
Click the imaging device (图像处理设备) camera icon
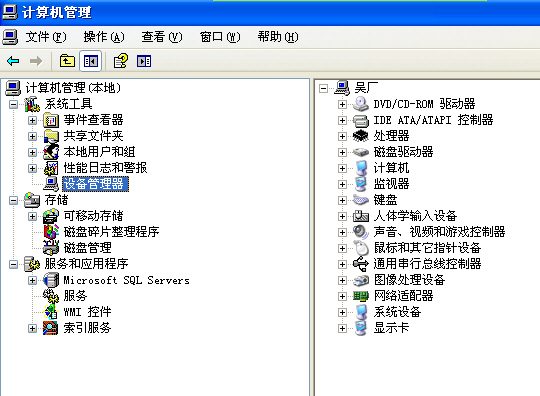[x=361, y=280]
